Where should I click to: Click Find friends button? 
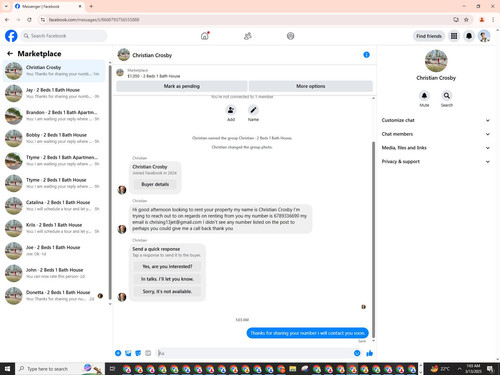pos(429,36)
